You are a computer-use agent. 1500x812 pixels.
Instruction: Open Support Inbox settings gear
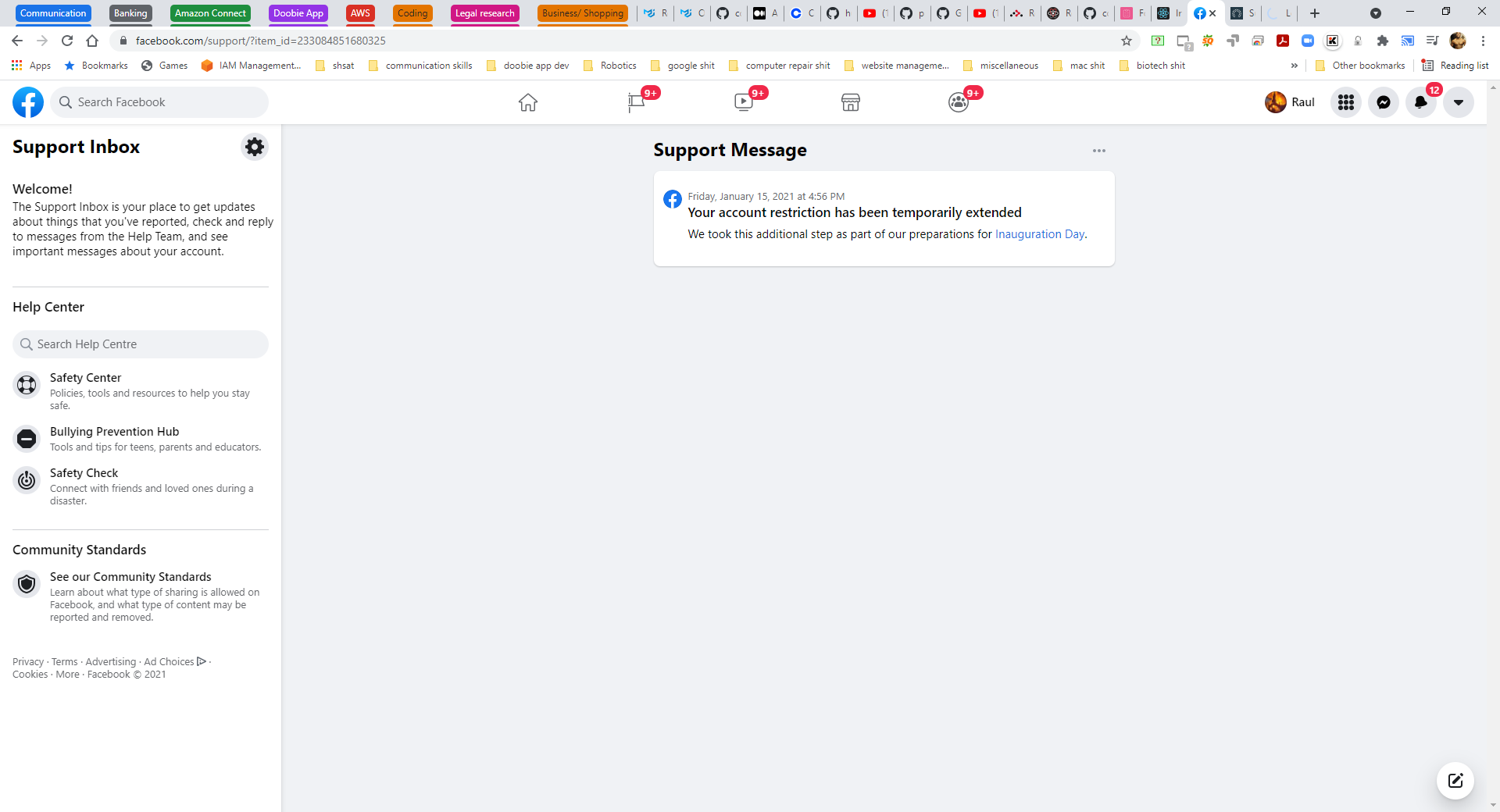point(255,147)
